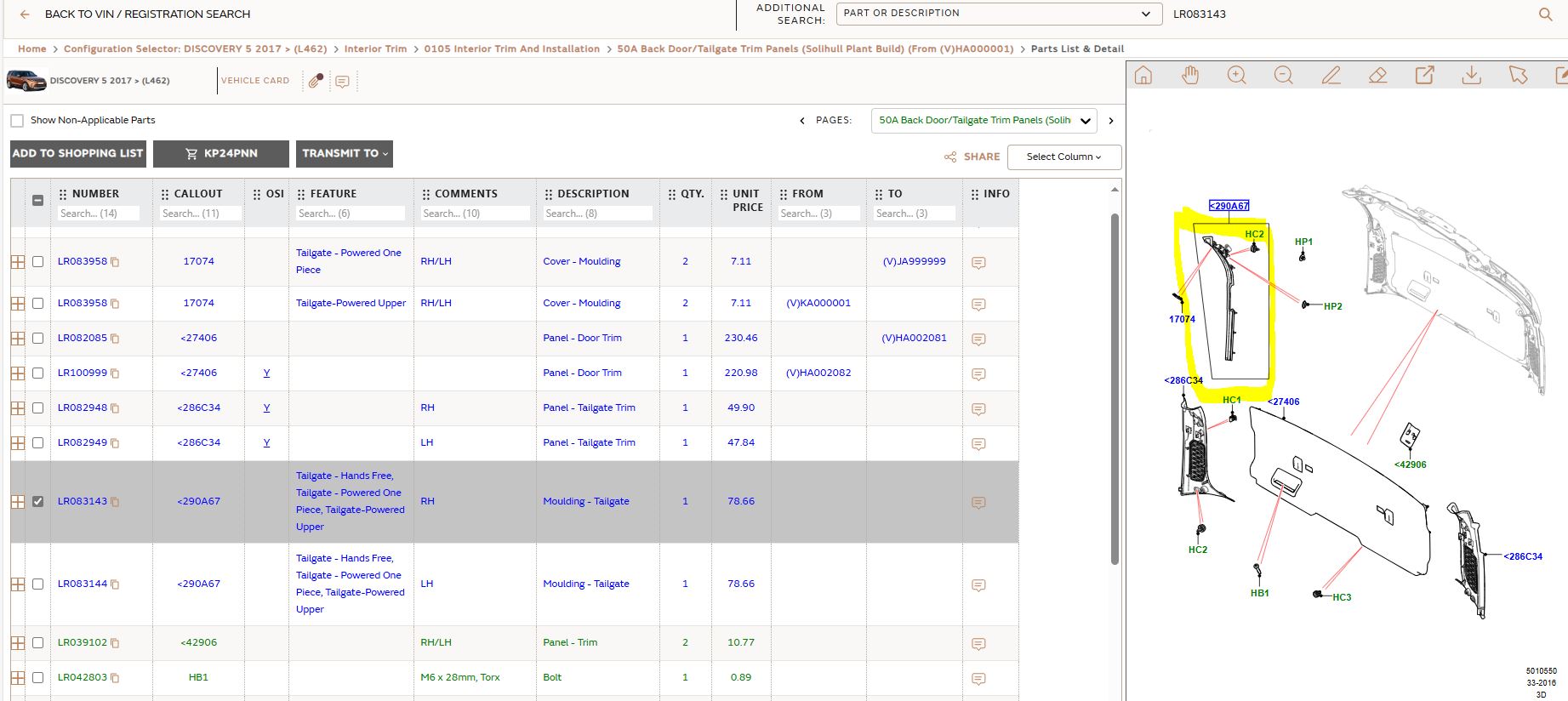This screenshot has width=1568, height=701.
Task: Open the Select Column dropdown
Action: coord(1063,157)
